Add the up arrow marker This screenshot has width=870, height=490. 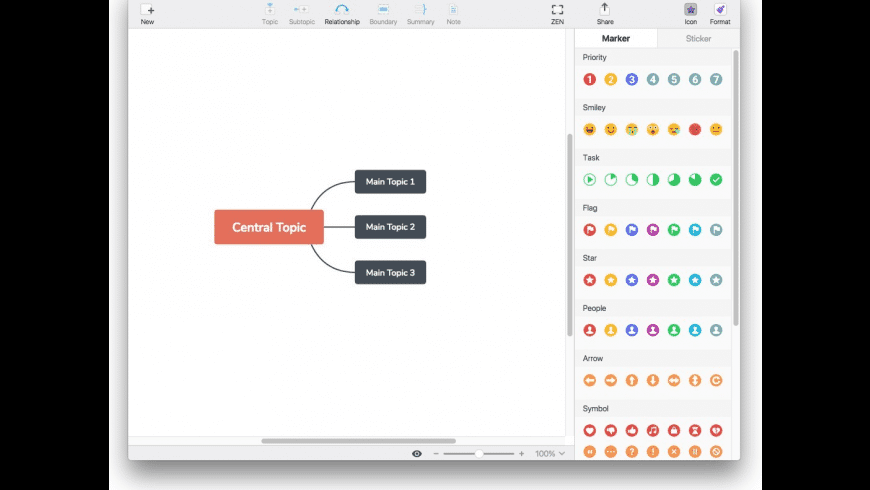click(631, 380)
